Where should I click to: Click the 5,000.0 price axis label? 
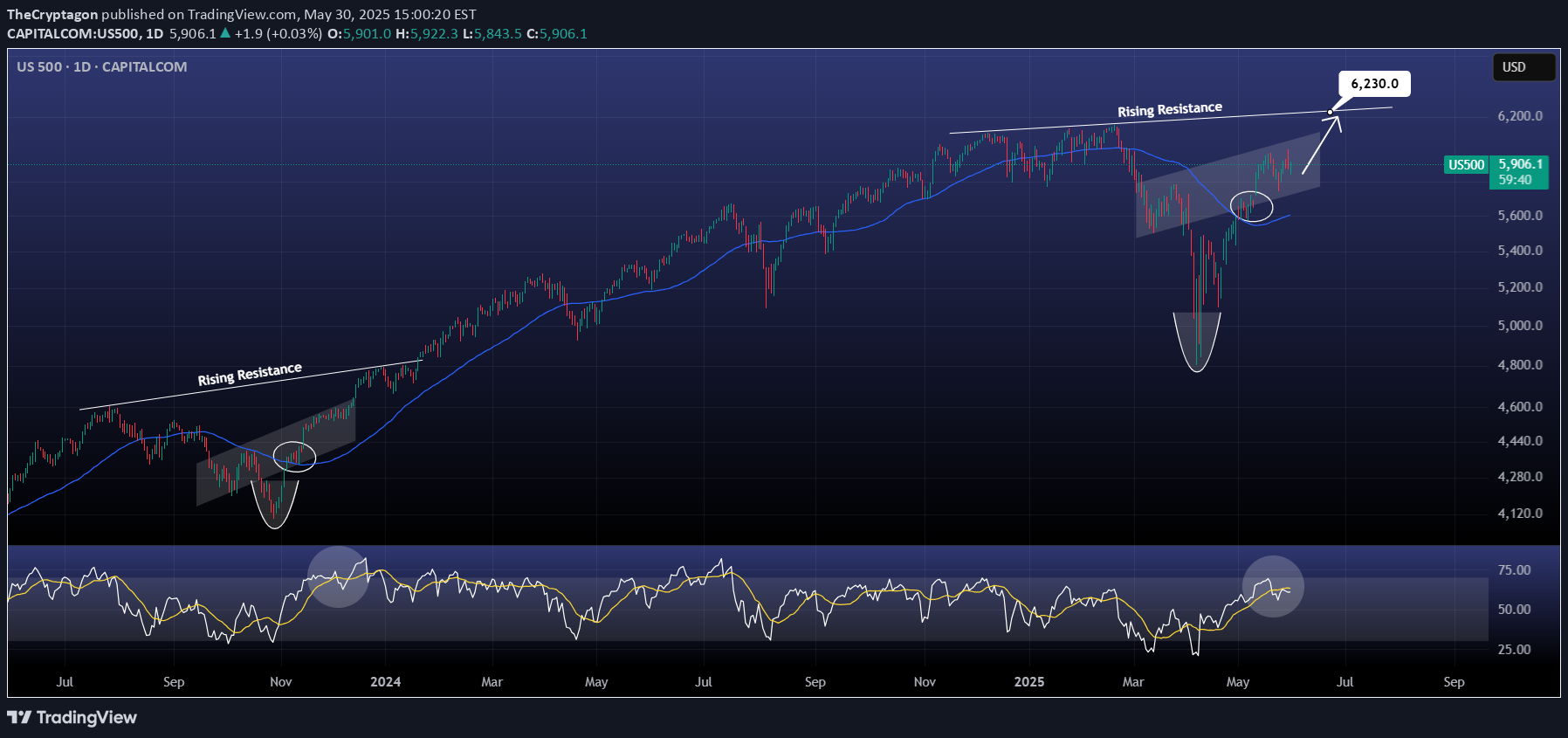point(1520,326)
